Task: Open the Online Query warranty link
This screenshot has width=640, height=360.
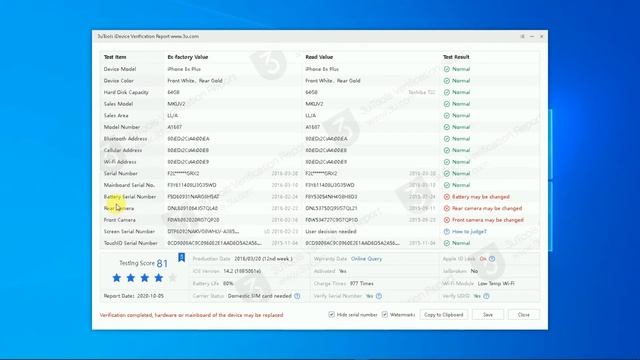Action: 367,259
